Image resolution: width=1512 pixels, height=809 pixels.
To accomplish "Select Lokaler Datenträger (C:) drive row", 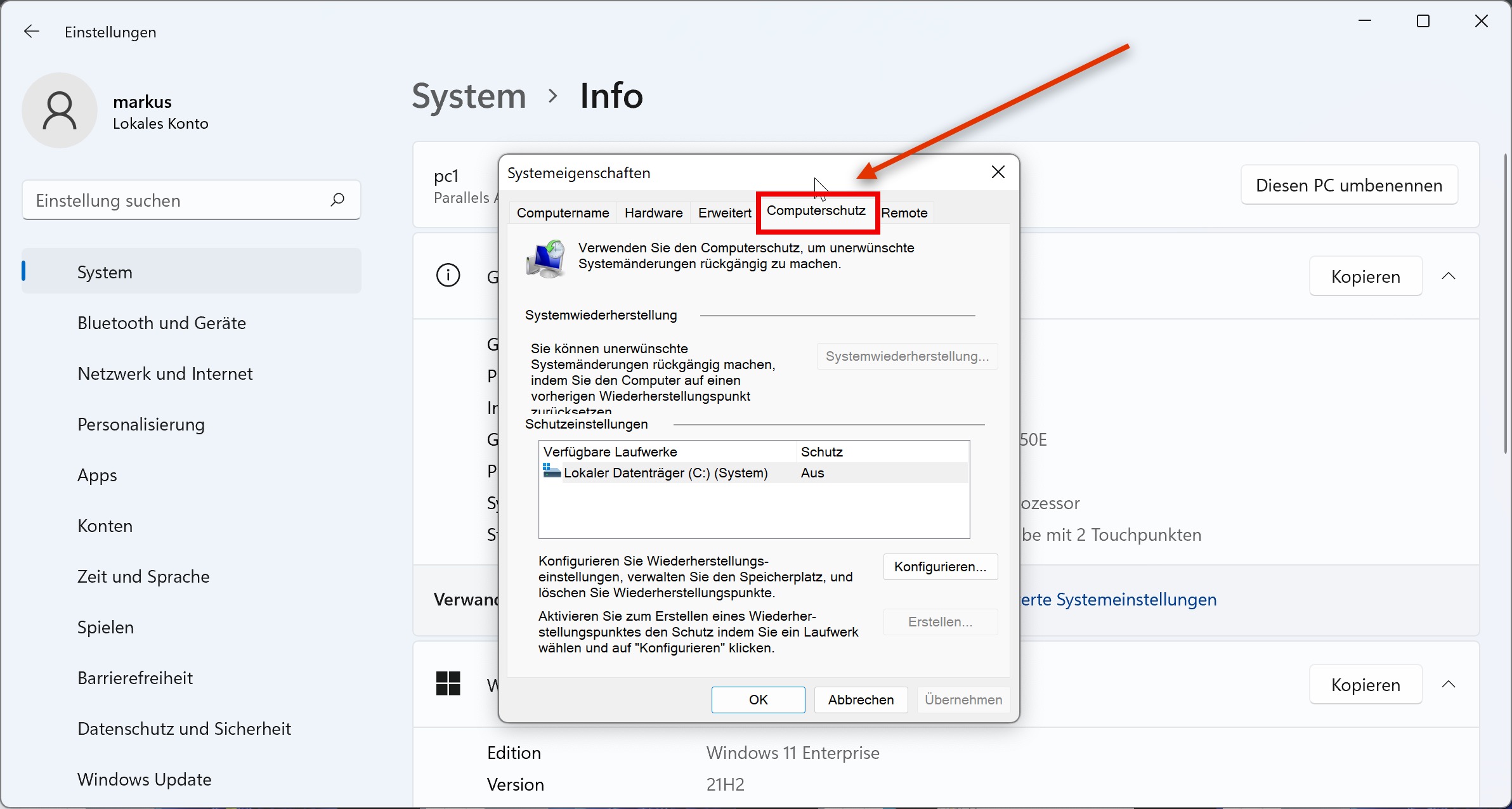I will (753, 473).
